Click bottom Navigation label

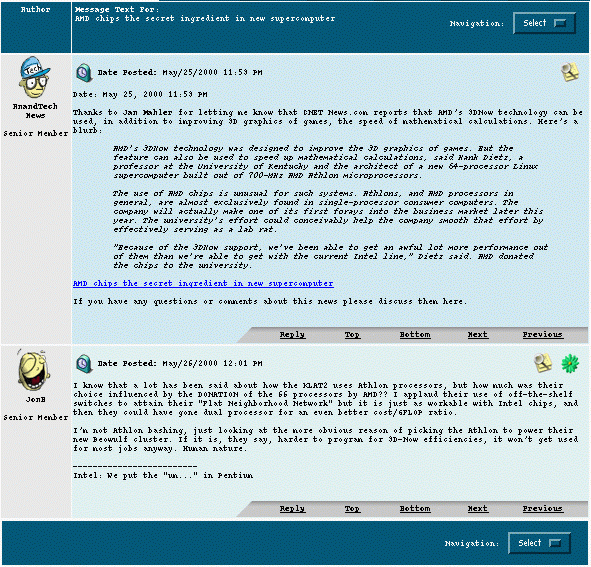pyautogui.click(x=472, y=543)
